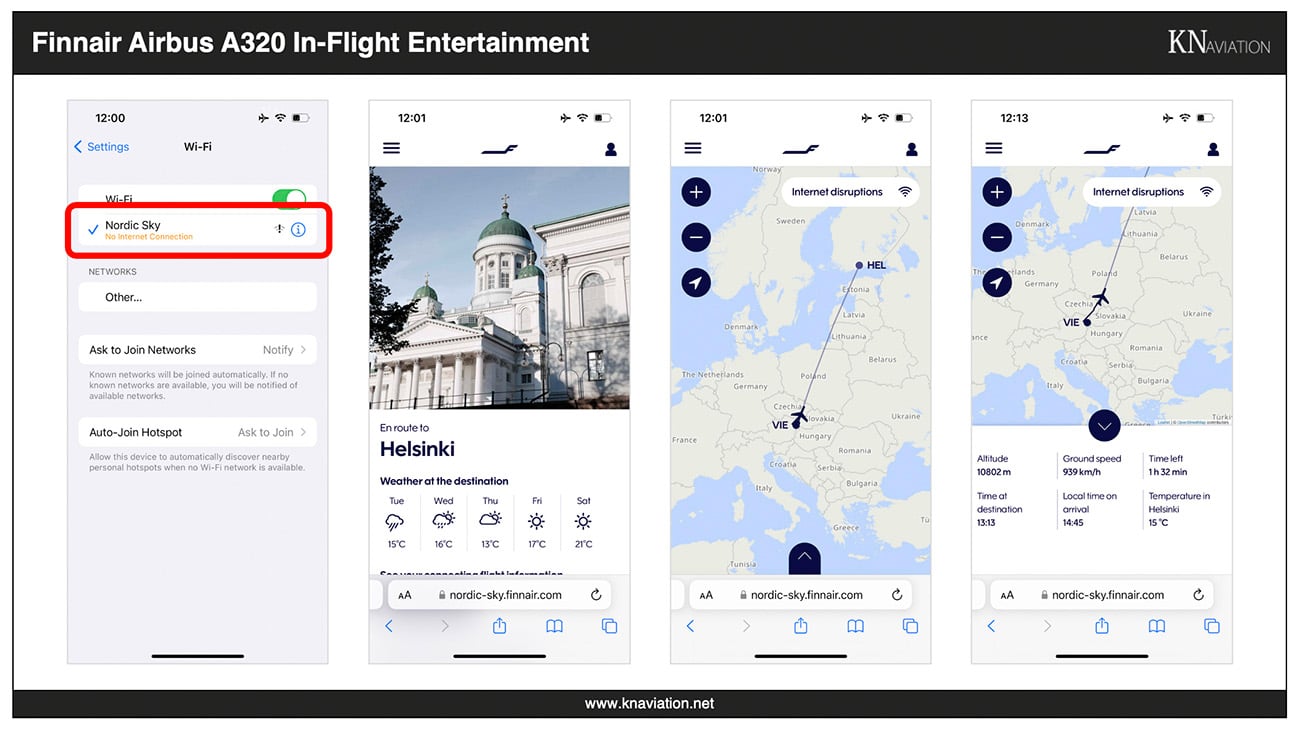The height and width of the screenshot is (730, 1300).
Task: Select Sat weather forecast 21°C
Action: 583,523
